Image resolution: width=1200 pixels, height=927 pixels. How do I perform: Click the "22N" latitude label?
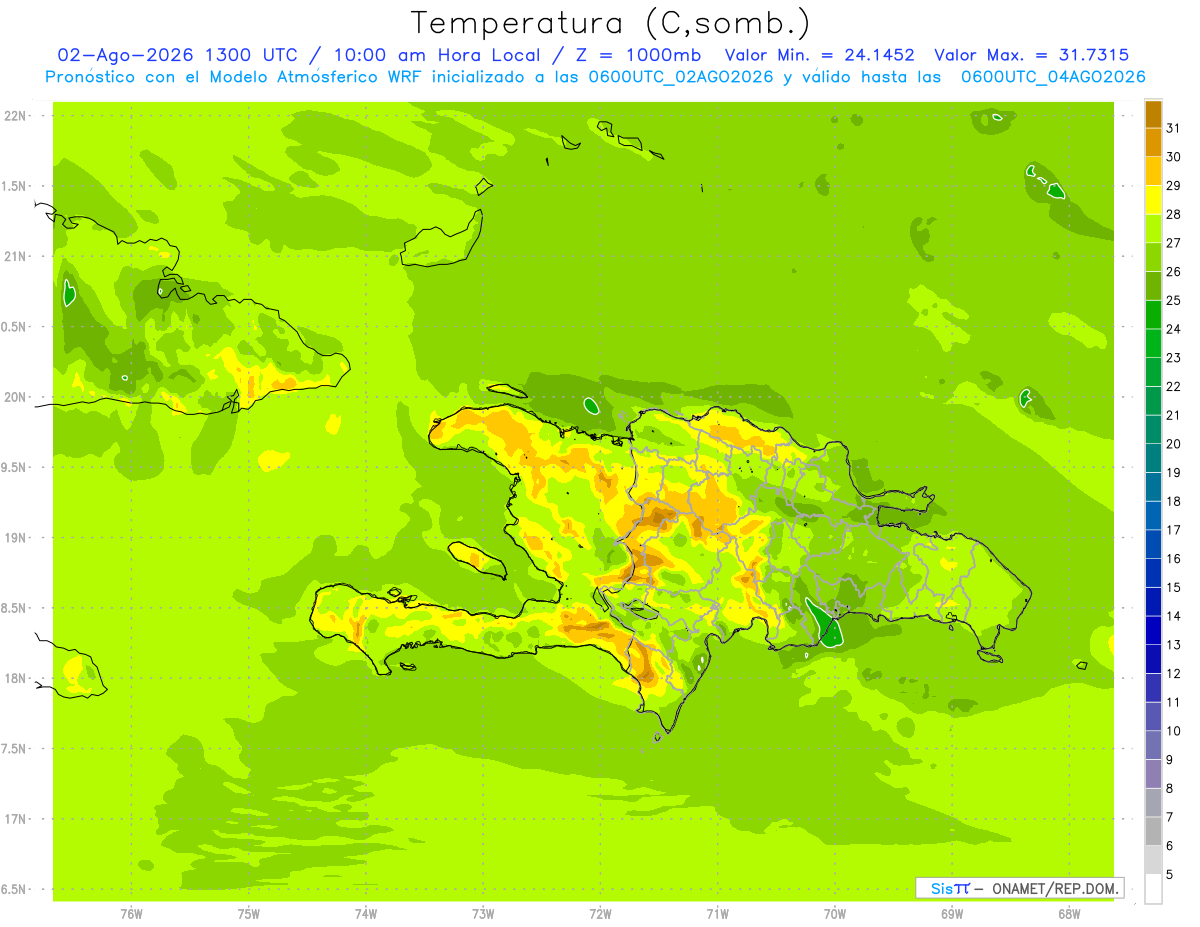(17, 116)
